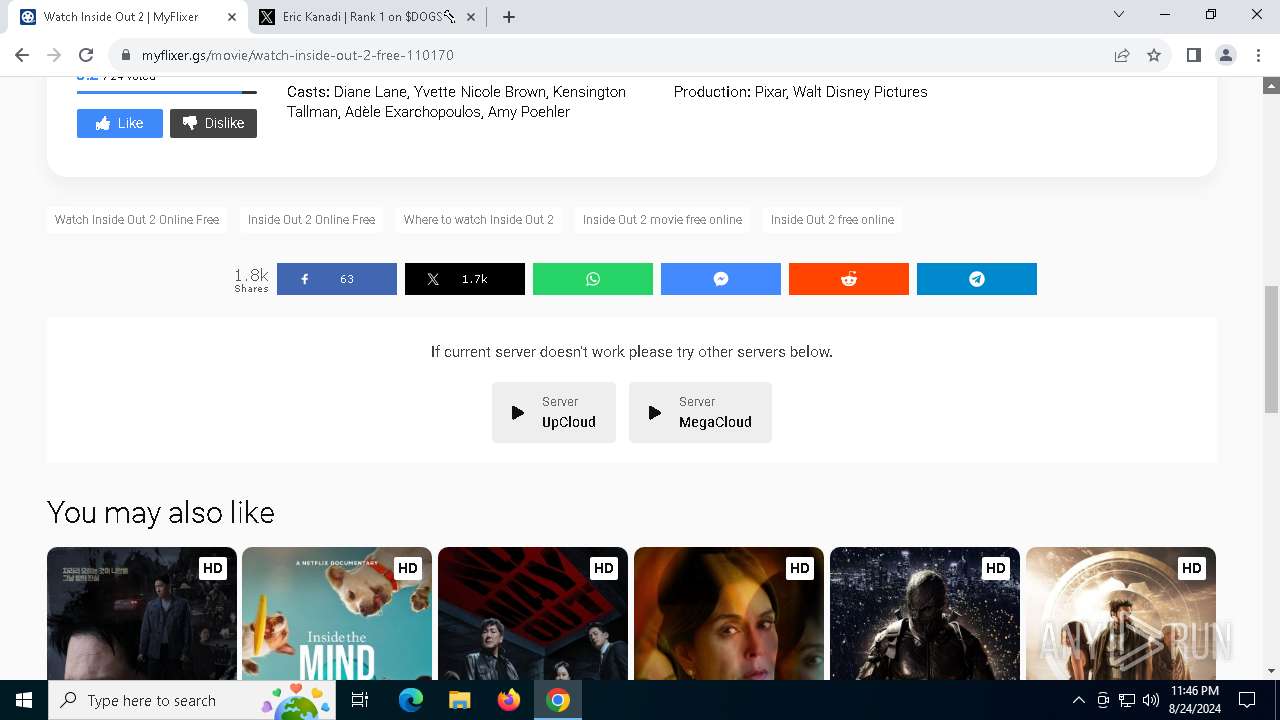Launch Firefox from taskbar
The height and width of the screenshot is (720, 1280).
coord(509,700)
